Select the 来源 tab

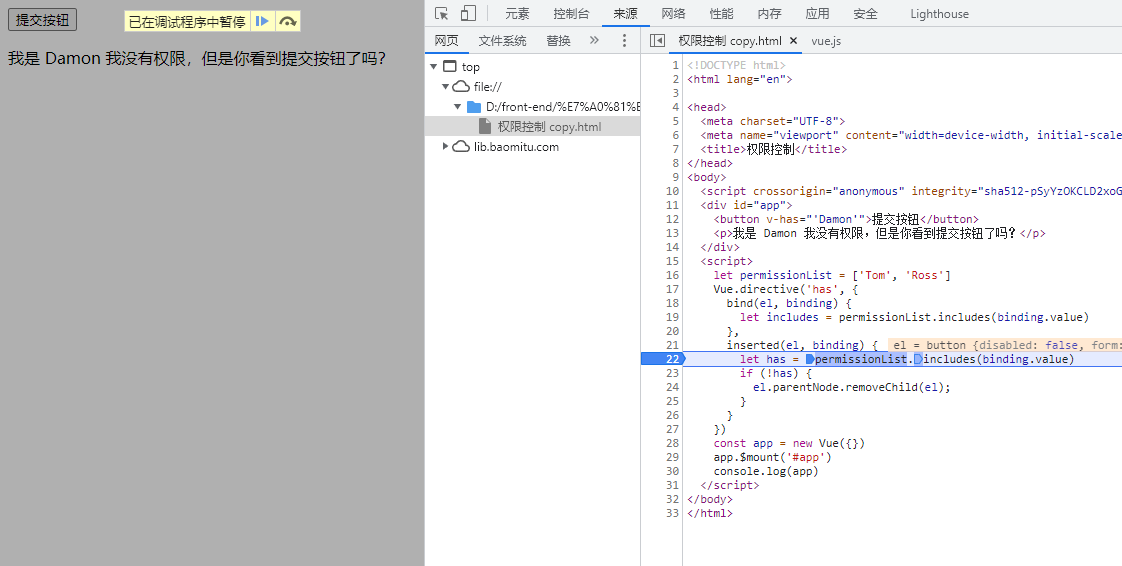(625, 14)
